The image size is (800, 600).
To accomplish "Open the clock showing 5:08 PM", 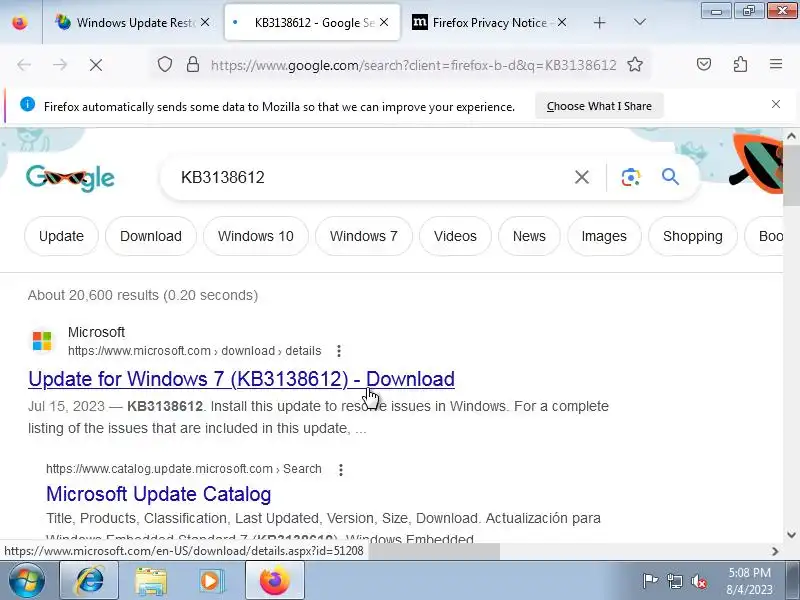I will 749,581.
